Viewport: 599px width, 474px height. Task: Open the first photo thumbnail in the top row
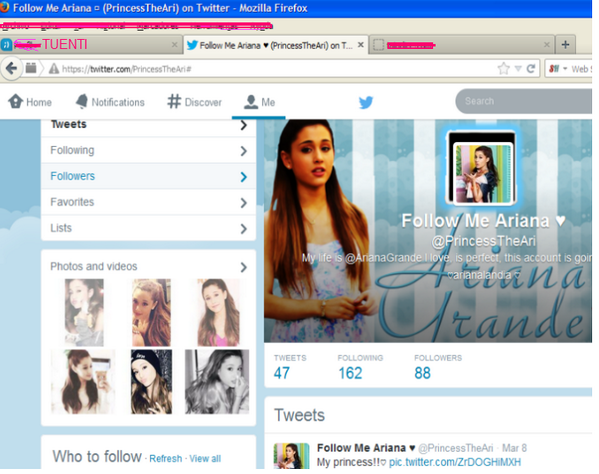pos(84,312)
